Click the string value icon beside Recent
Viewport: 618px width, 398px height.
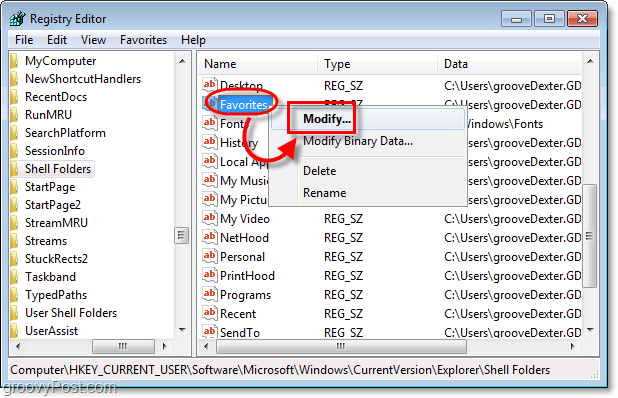point(210,313)
